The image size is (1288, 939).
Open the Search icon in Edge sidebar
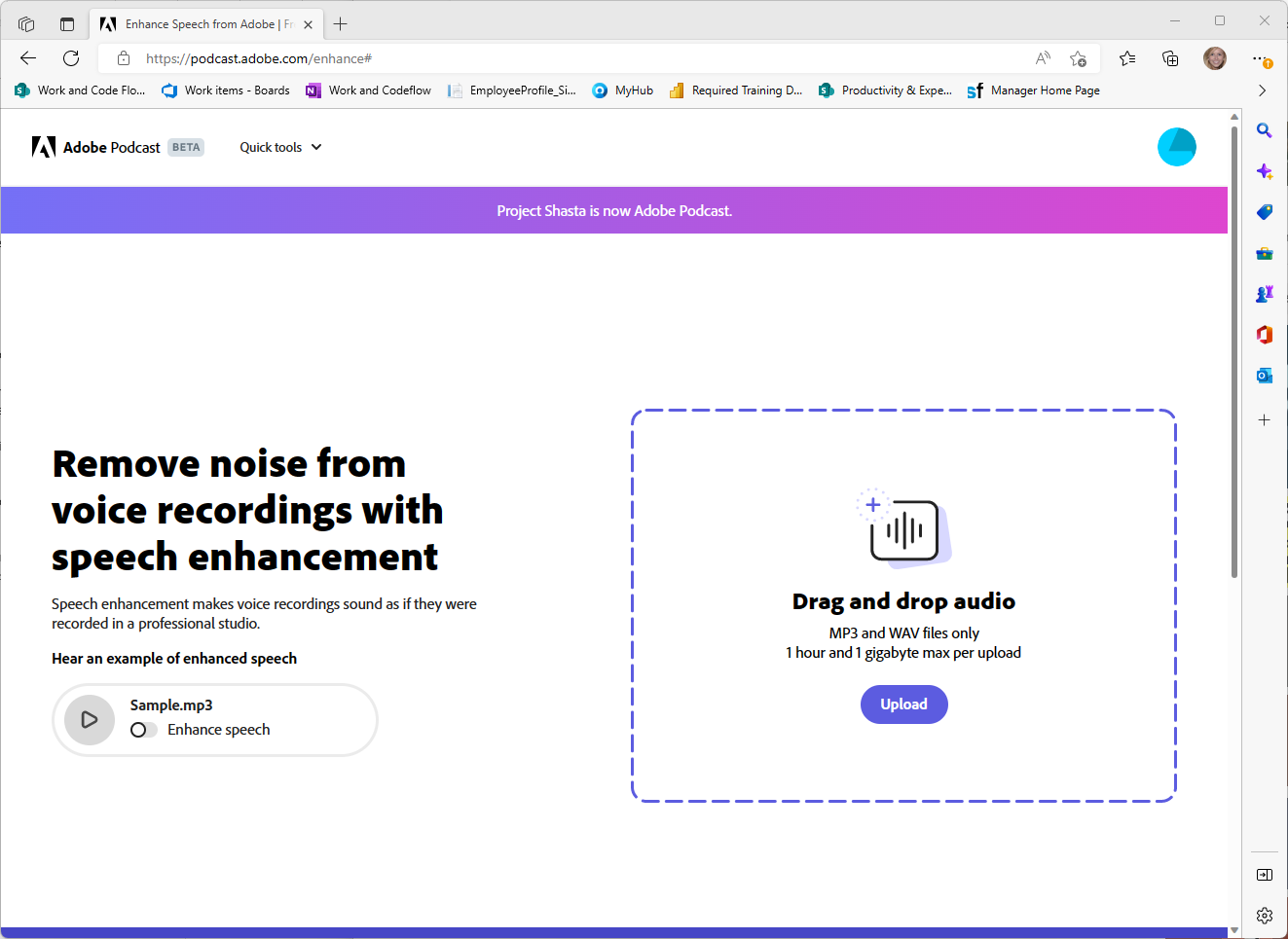coord(1264,130)
